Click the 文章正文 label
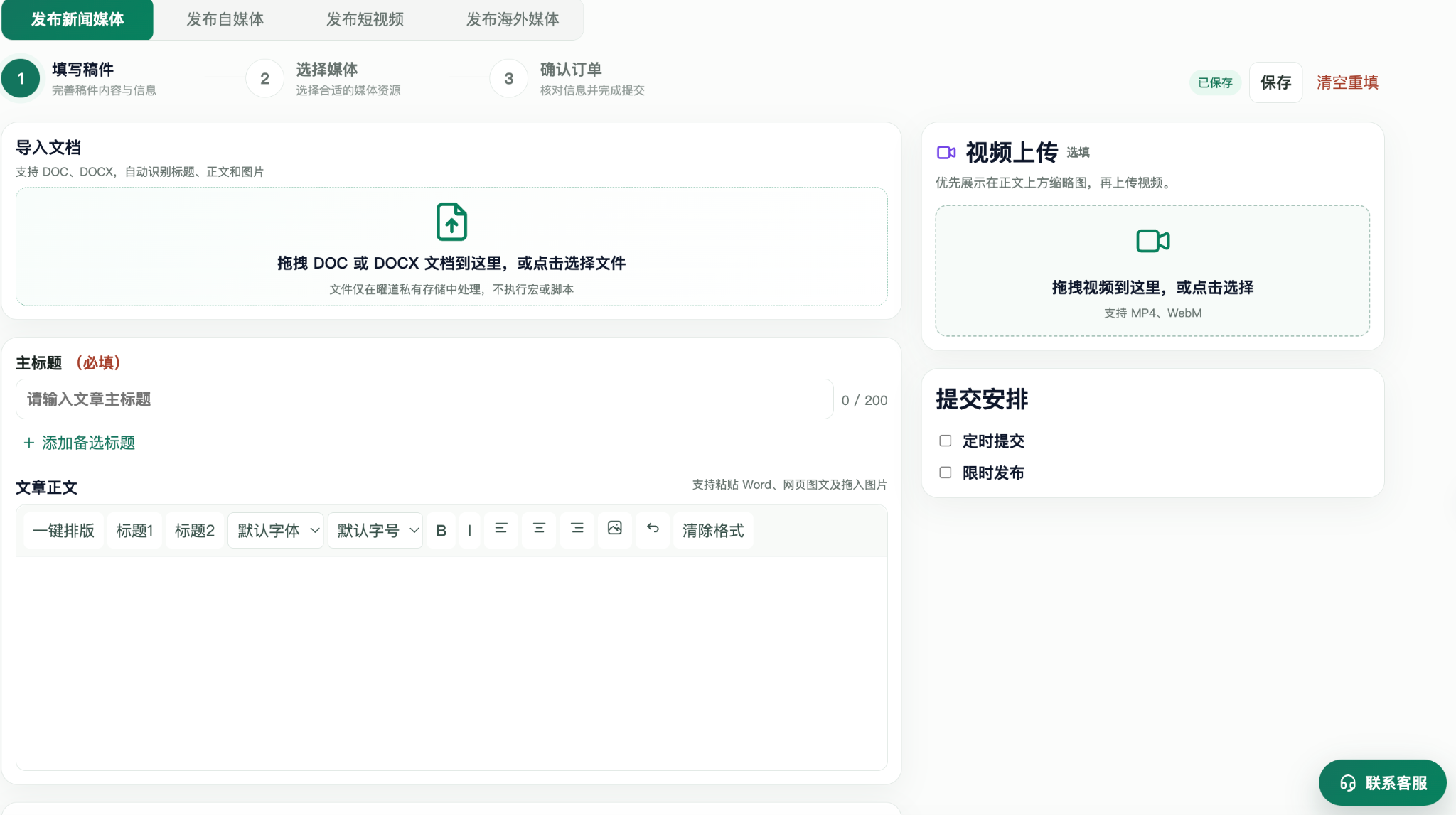The width and height of the screenshot is (1456, 815). click(x=46, y=487)
